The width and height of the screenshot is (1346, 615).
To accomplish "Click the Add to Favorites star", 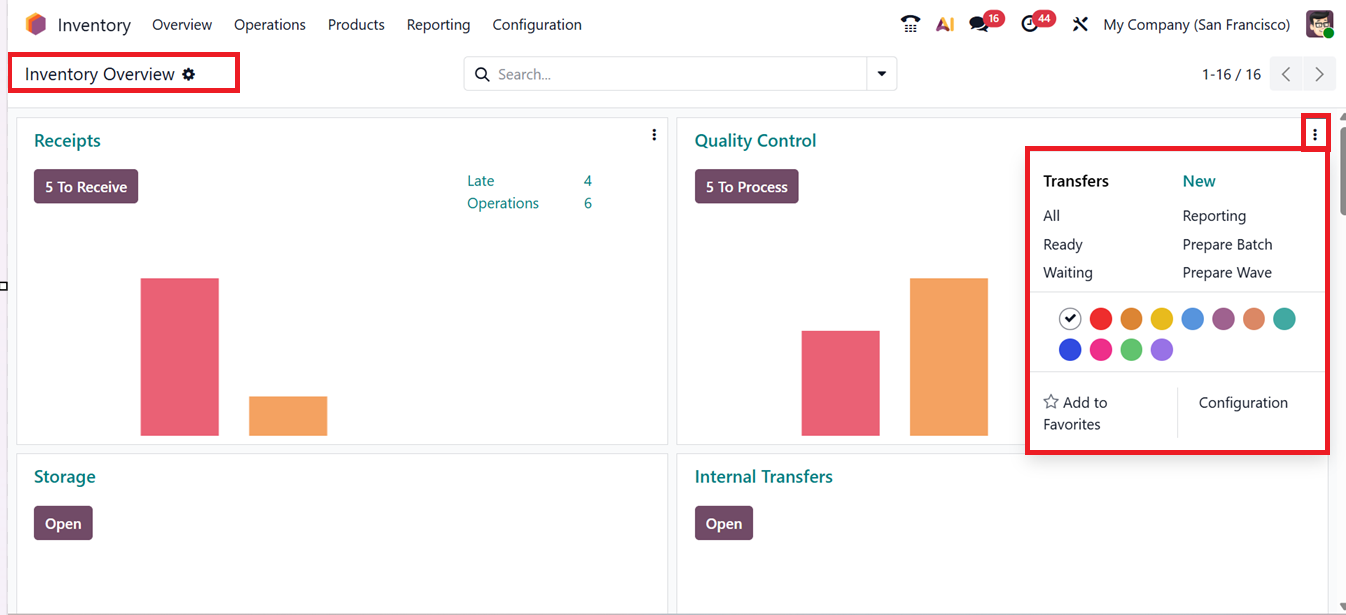I will pos(1050,401).
